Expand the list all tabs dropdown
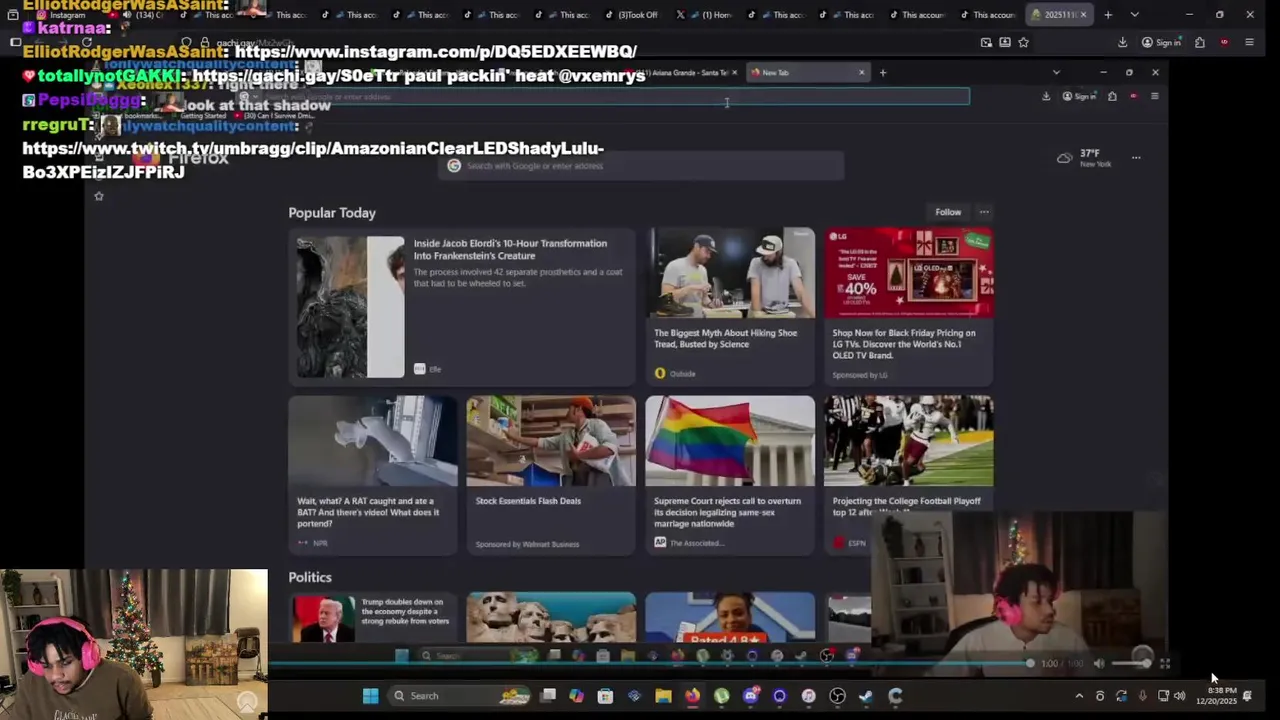1280x720 pixels. coord(1134,15)
